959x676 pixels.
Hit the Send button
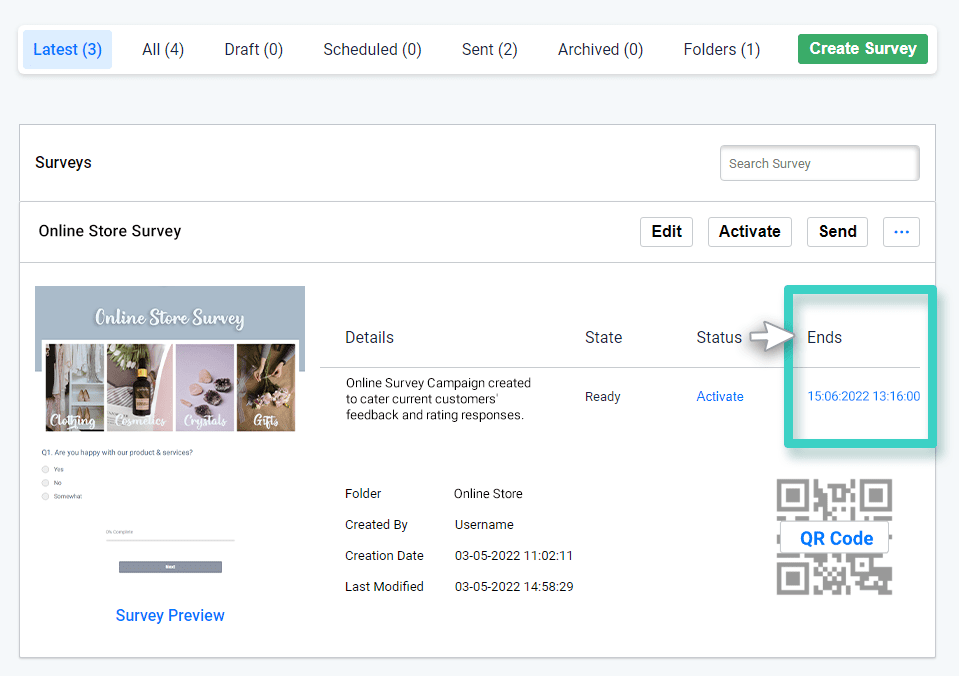coord(837,231)
